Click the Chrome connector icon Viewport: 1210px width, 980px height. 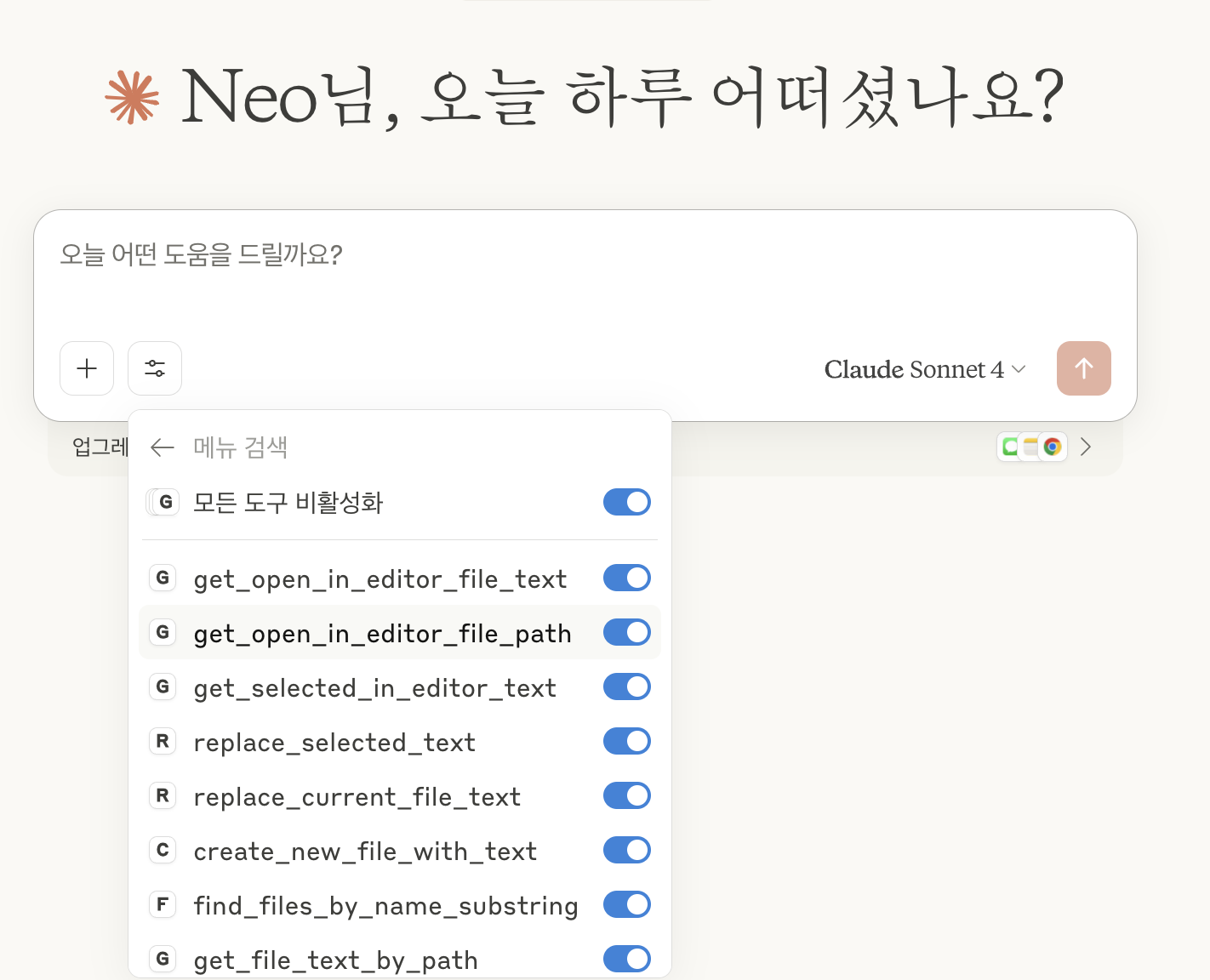(x=1053, y=447)
